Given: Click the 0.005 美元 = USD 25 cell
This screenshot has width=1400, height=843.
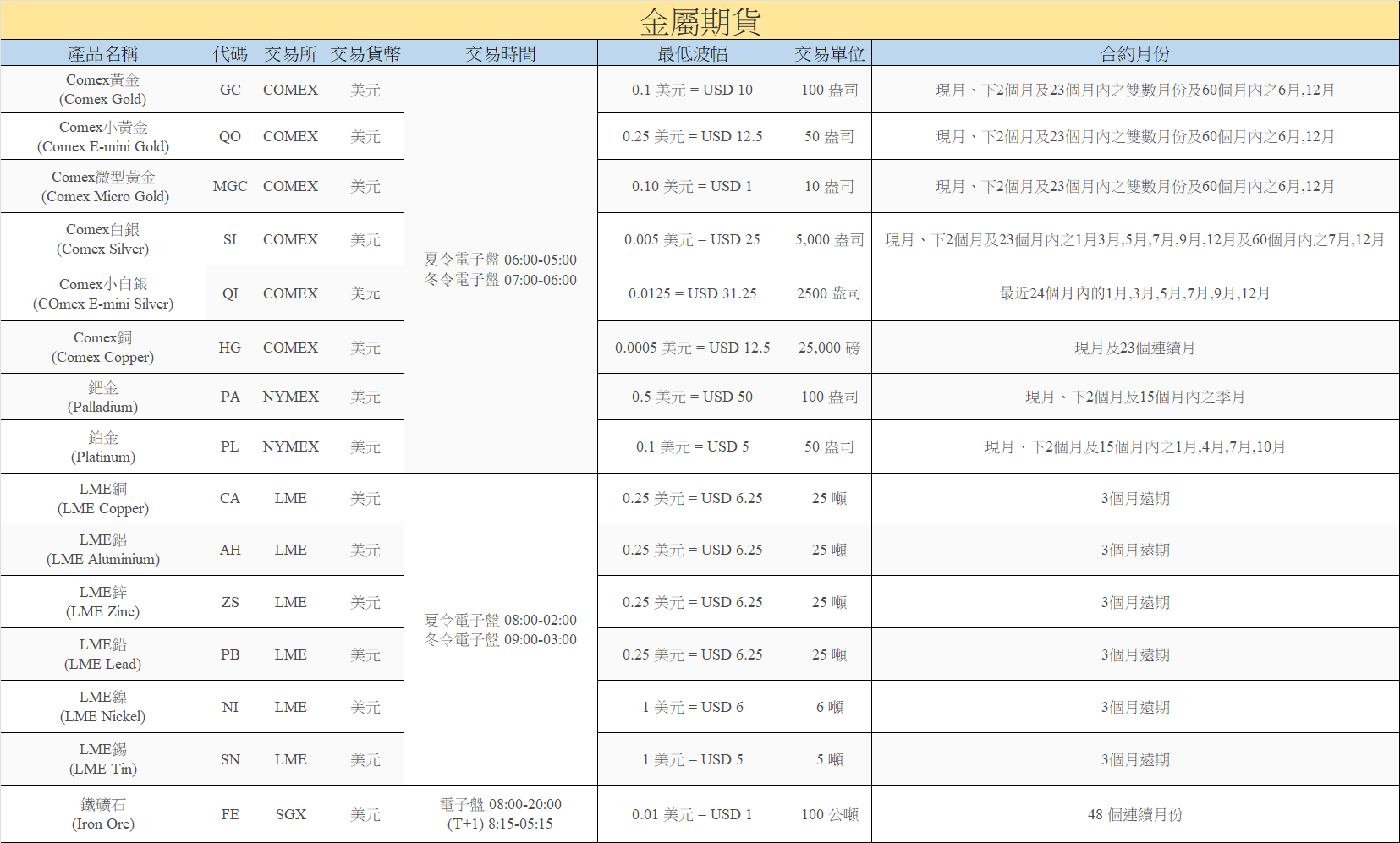Looking at the screenshot, I should pyautogui.click(x=693, y=239).
